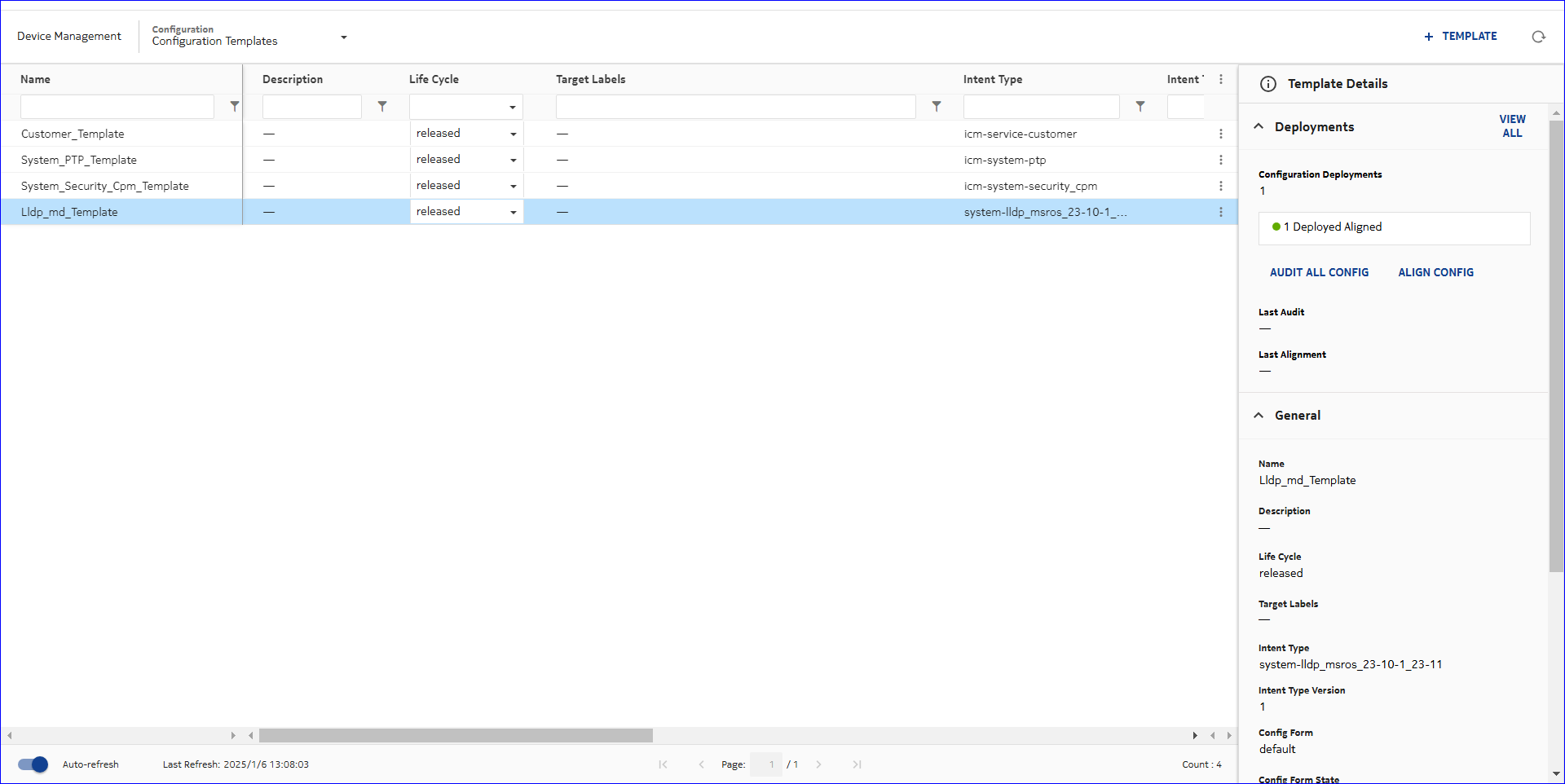Collapse the General section

[x=1259, y=416]
